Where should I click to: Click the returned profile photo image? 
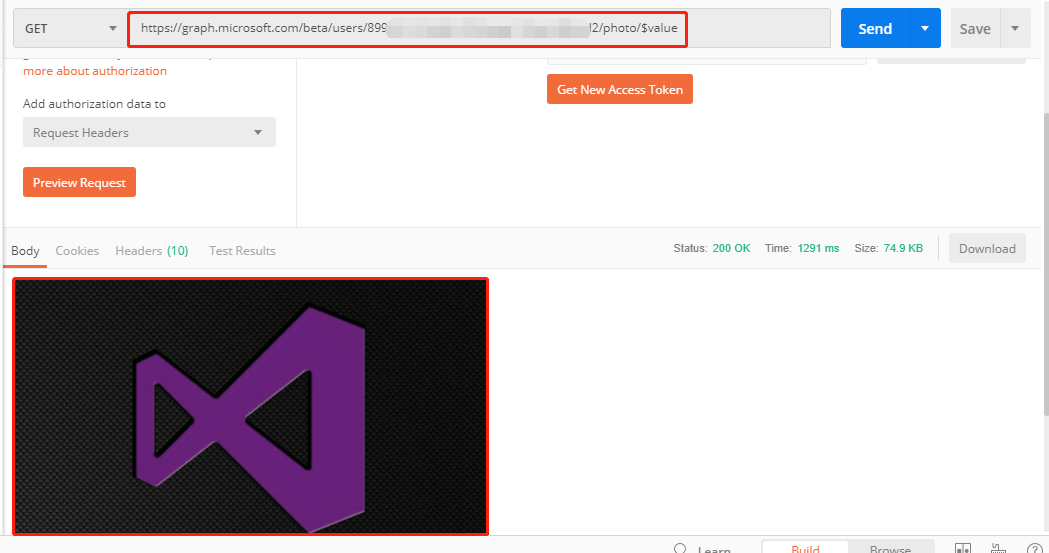[x=251, y=407]
